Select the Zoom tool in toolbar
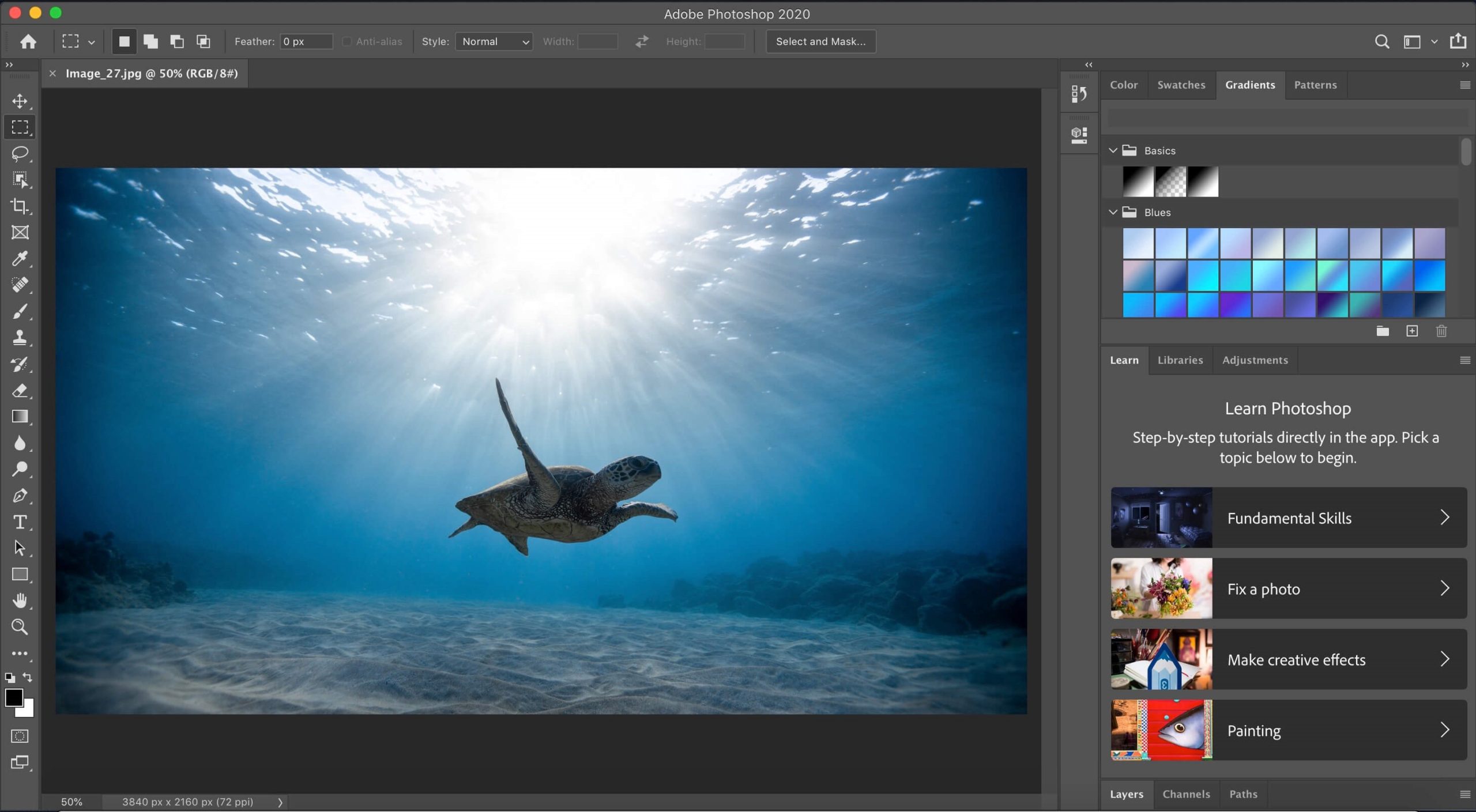1476x812 pixels. coord(20,627)
